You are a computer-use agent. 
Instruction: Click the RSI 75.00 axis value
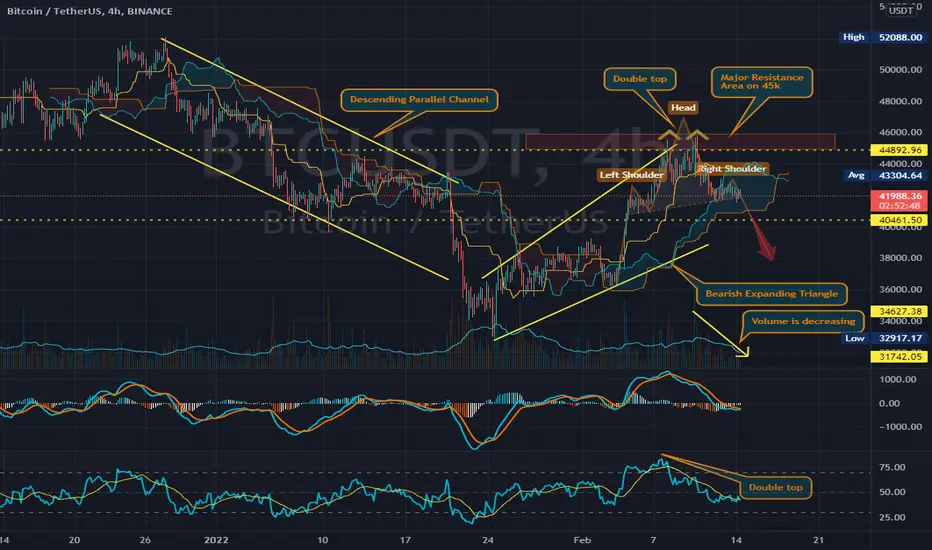892,467
